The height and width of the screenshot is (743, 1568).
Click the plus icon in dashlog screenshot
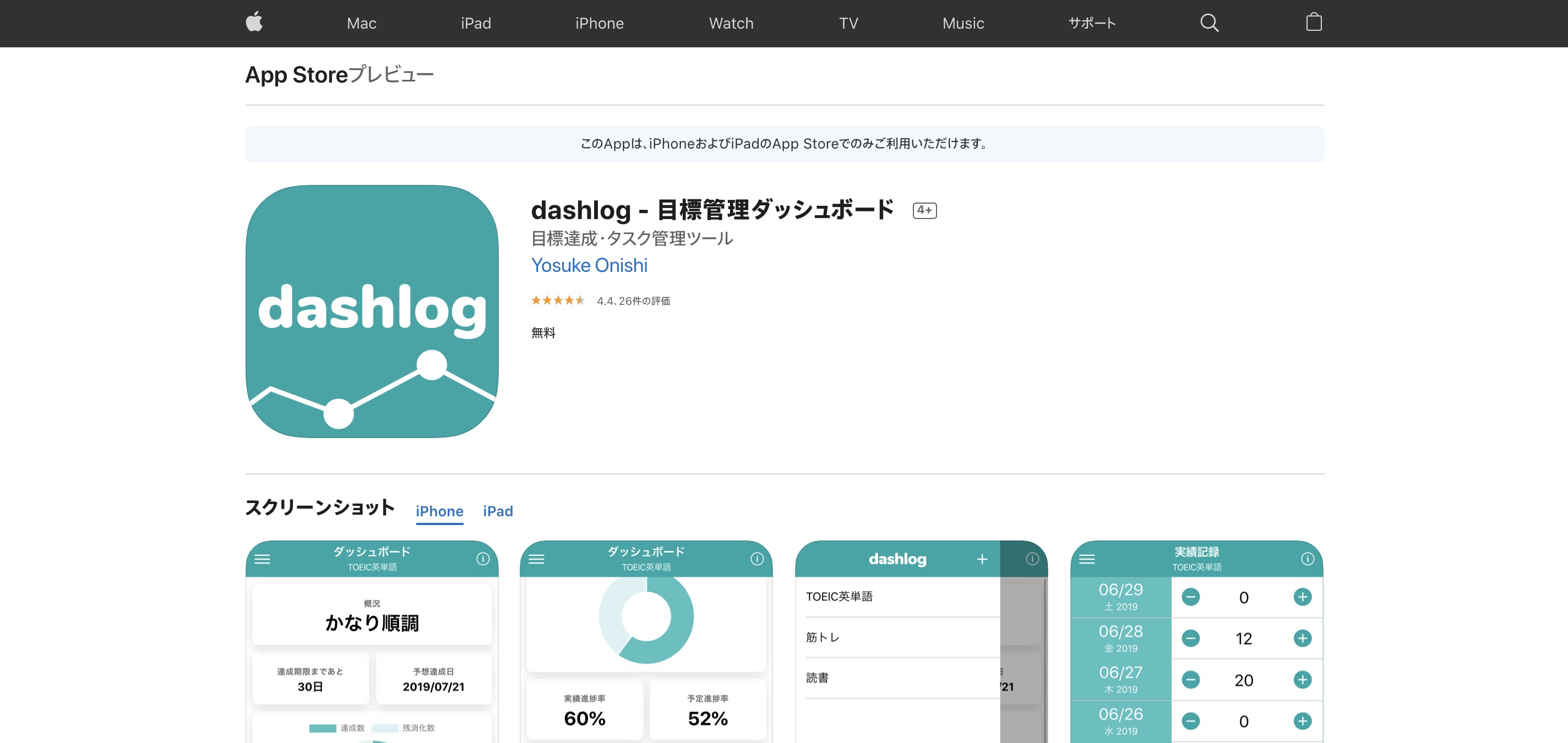point(982,559)
